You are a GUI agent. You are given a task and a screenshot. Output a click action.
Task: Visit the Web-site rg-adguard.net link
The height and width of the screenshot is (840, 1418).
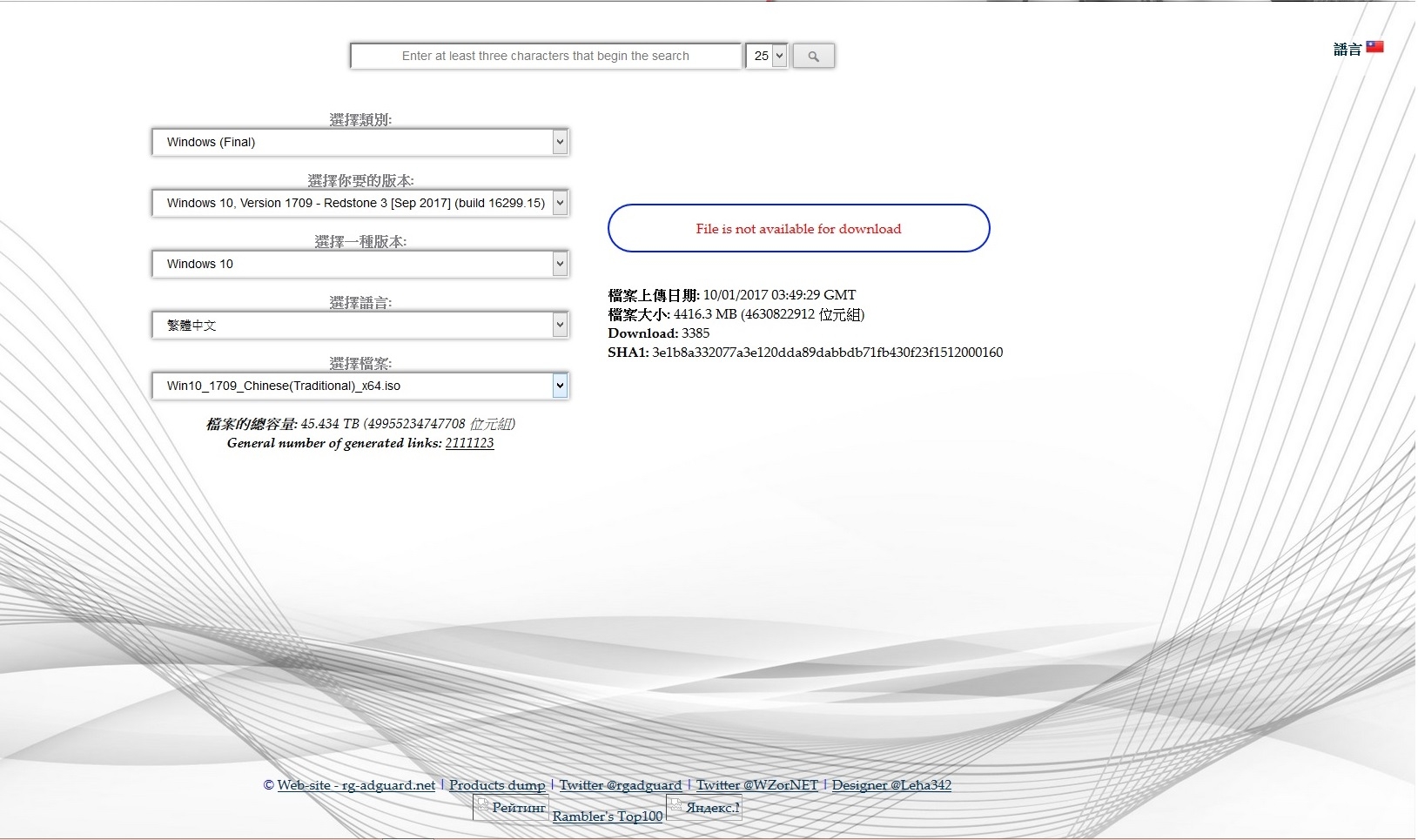pyautogui.click(x=356, y=785)
